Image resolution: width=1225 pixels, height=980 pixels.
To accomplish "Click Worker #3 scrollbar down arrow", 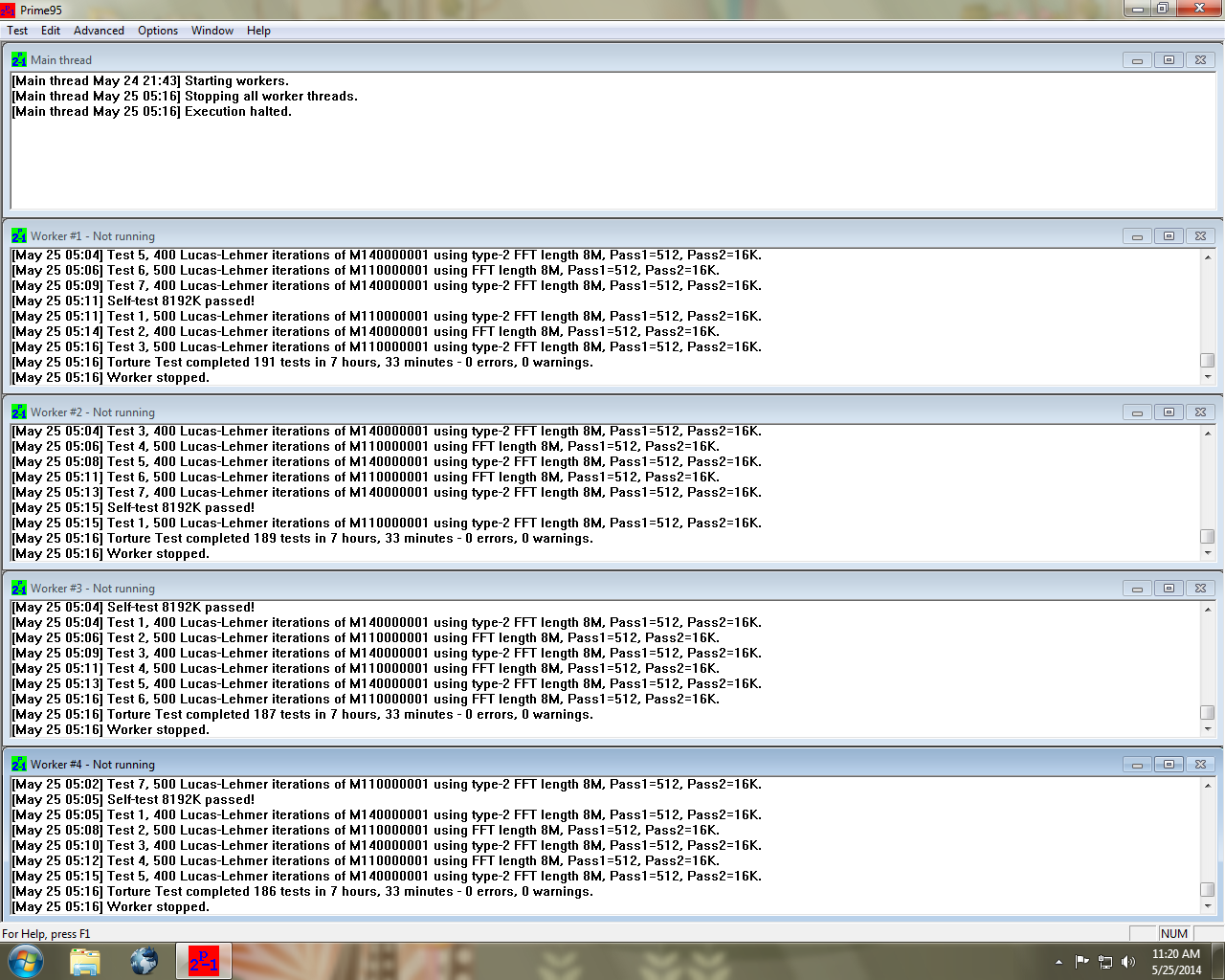I will (1208, 729).
